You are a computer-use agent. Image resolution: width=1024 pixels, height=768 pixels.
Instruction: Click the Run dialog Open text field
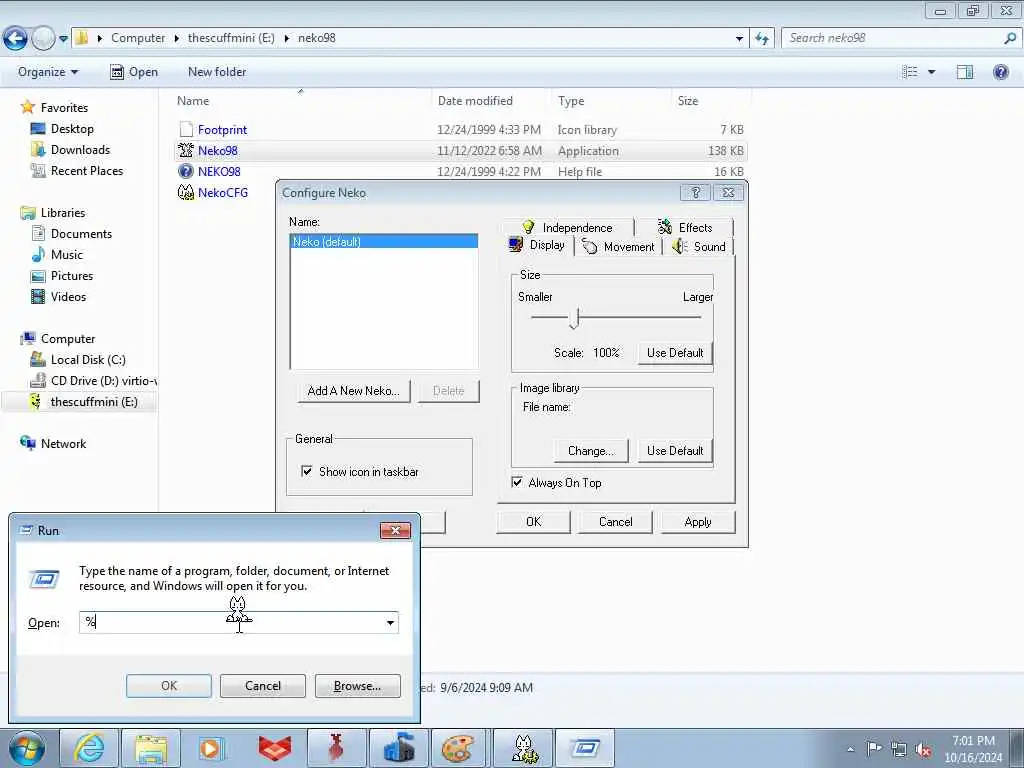click(x=231, y=622)
